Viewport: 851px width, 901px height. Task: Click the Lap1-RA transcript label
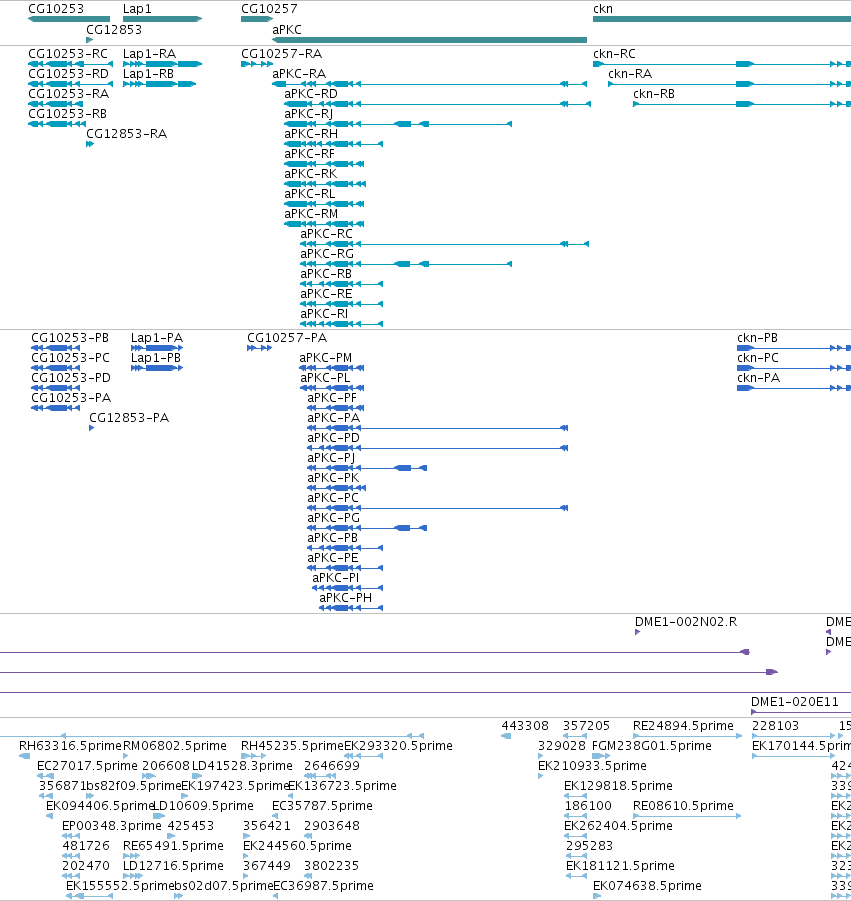(x=149, y=54)
